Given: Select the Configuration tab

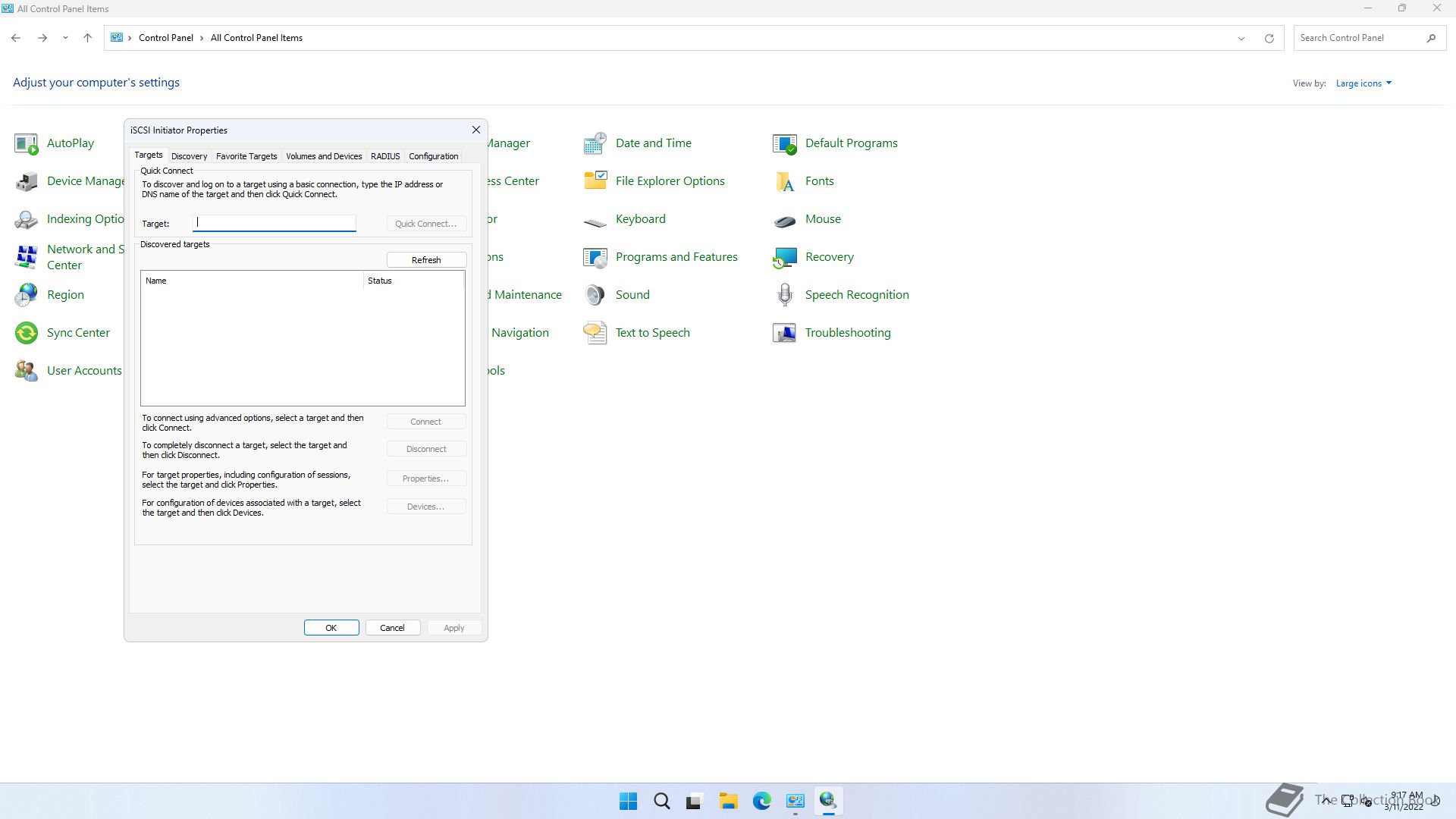Looking at the screenshot, I should (434, 156).
